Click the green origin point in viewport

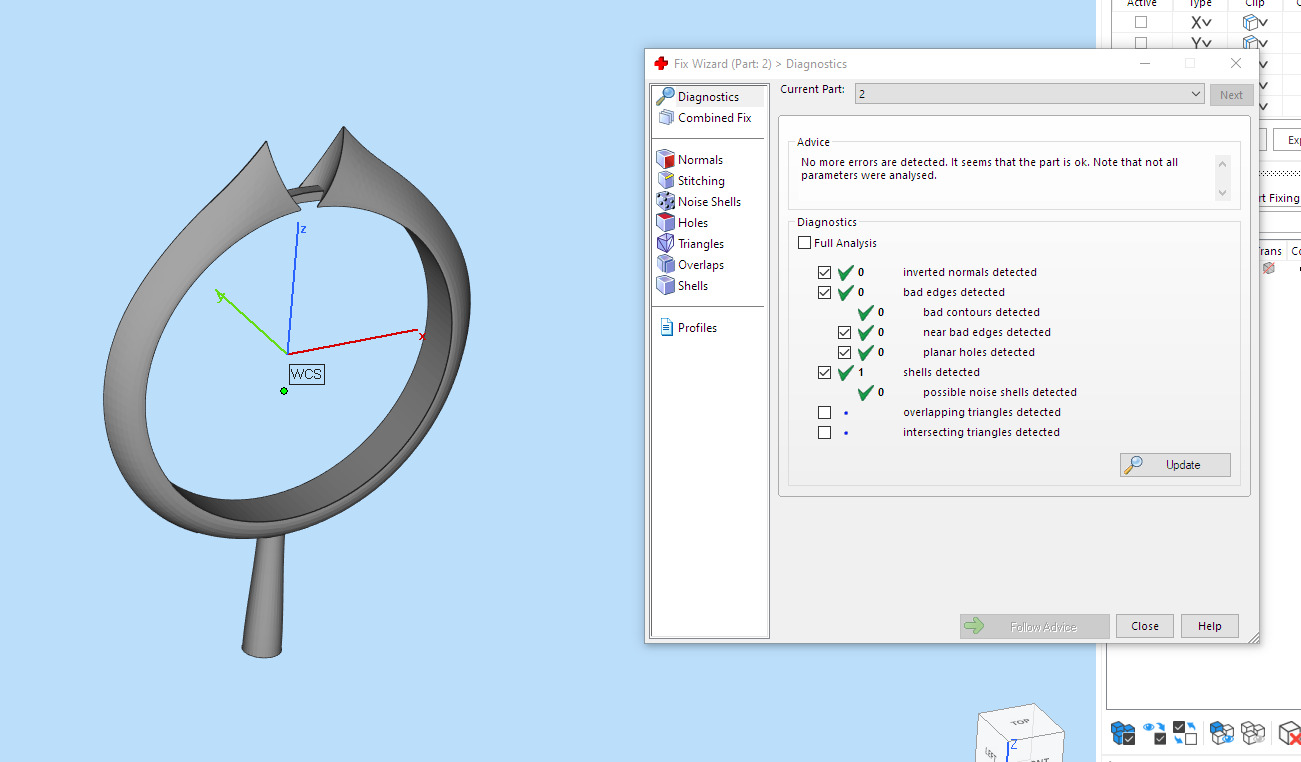(284, 391)
